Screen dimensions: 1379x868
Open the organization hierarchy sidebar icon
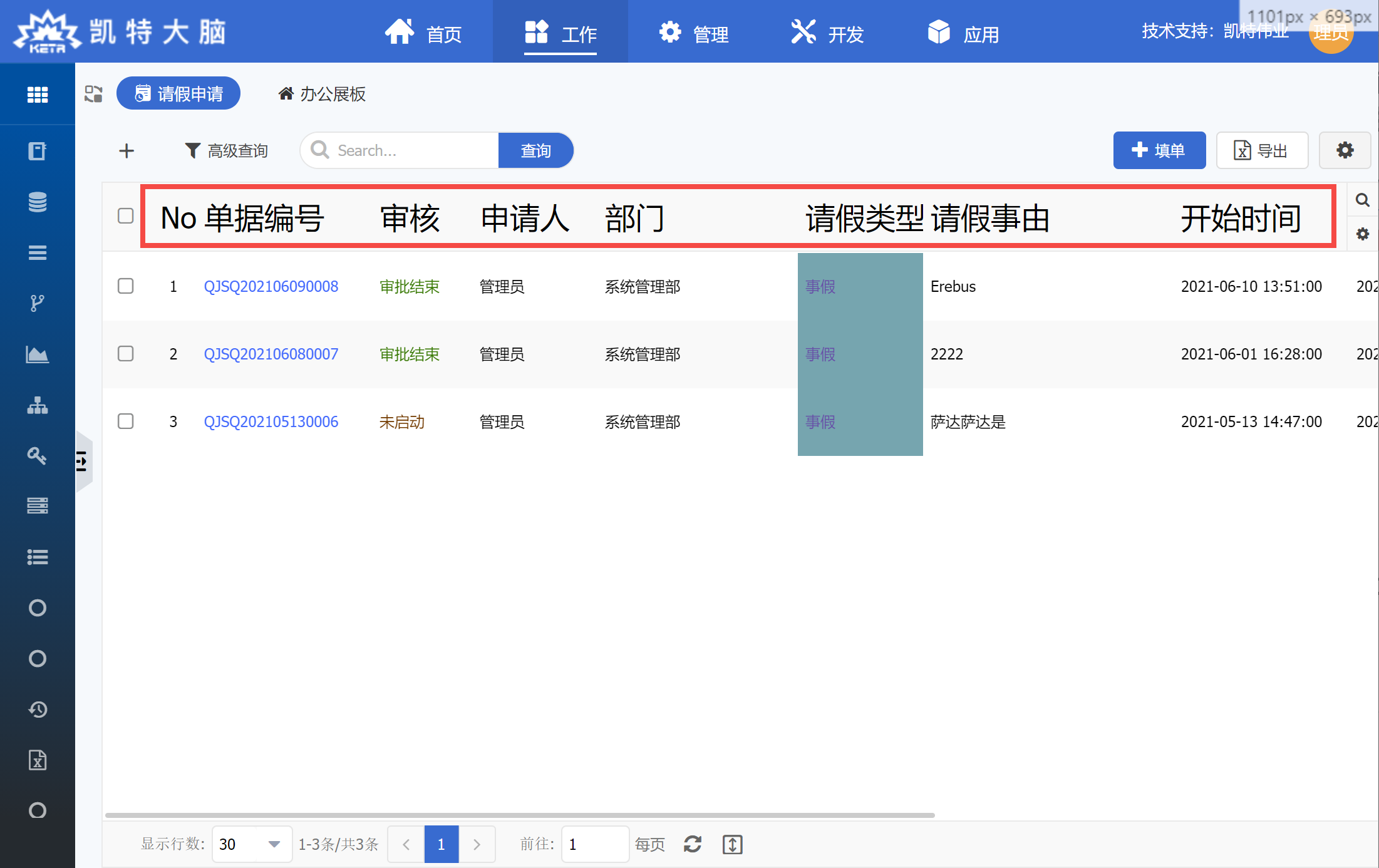pos(38,405)
